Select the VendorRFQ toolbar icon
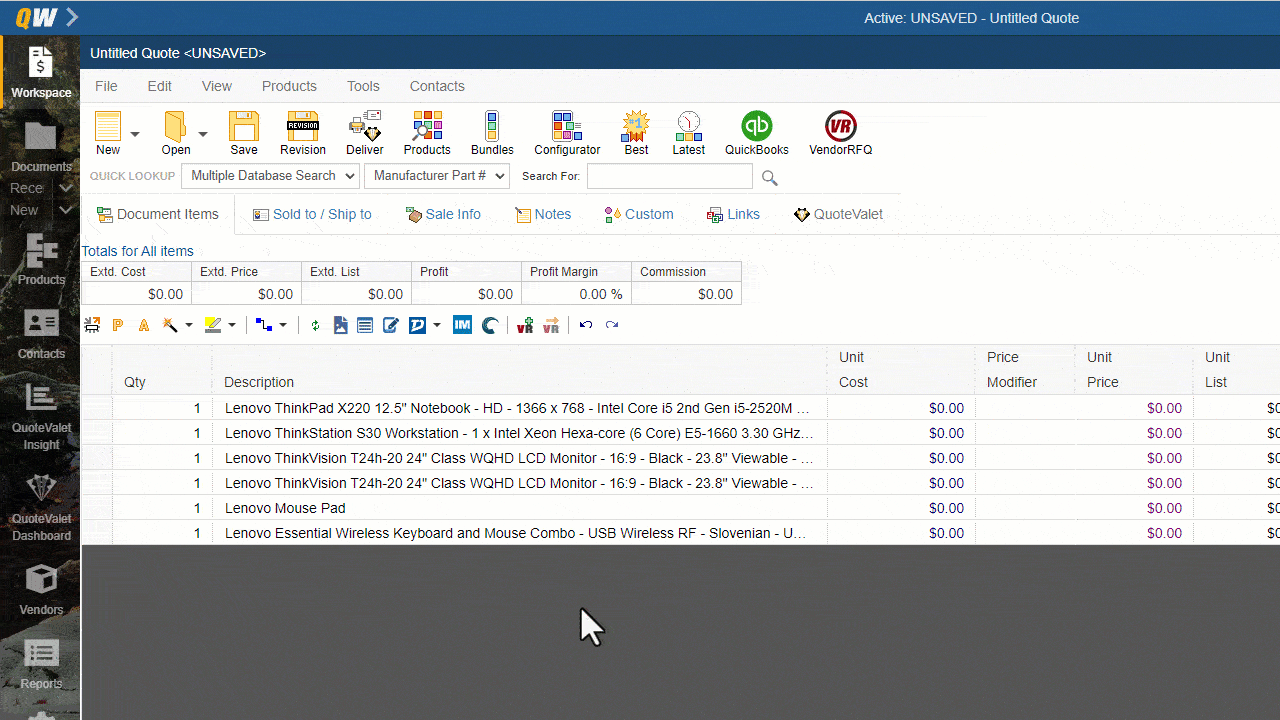1280x720 pixels. tap(840, 132)
